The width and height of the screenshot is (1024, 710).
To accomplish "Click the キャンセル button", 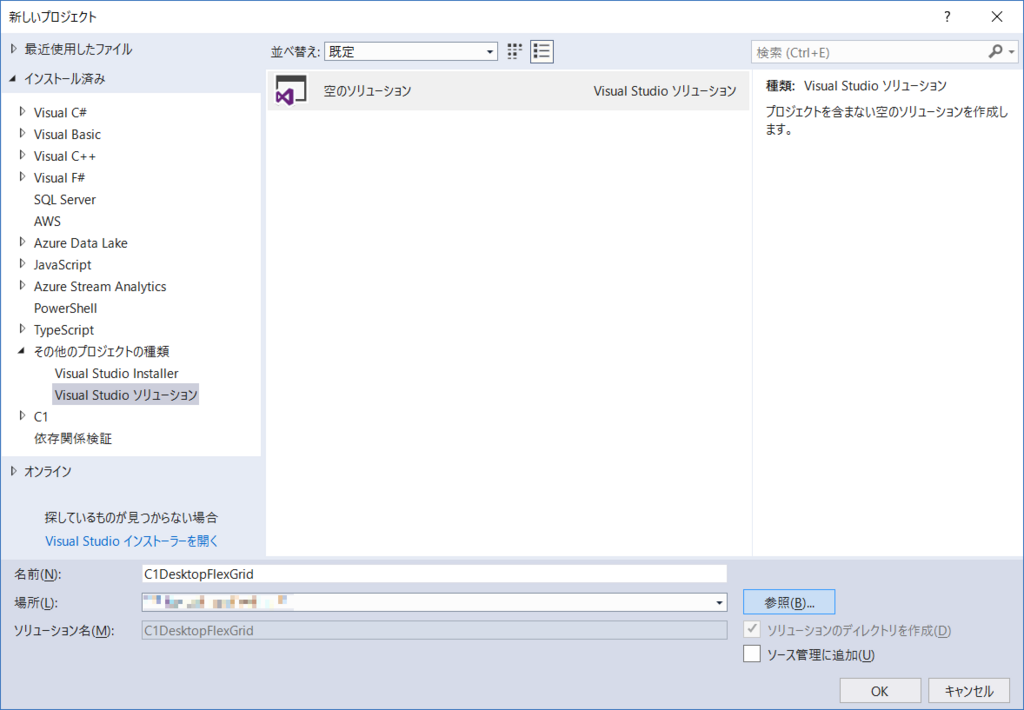I will (968, 690).
